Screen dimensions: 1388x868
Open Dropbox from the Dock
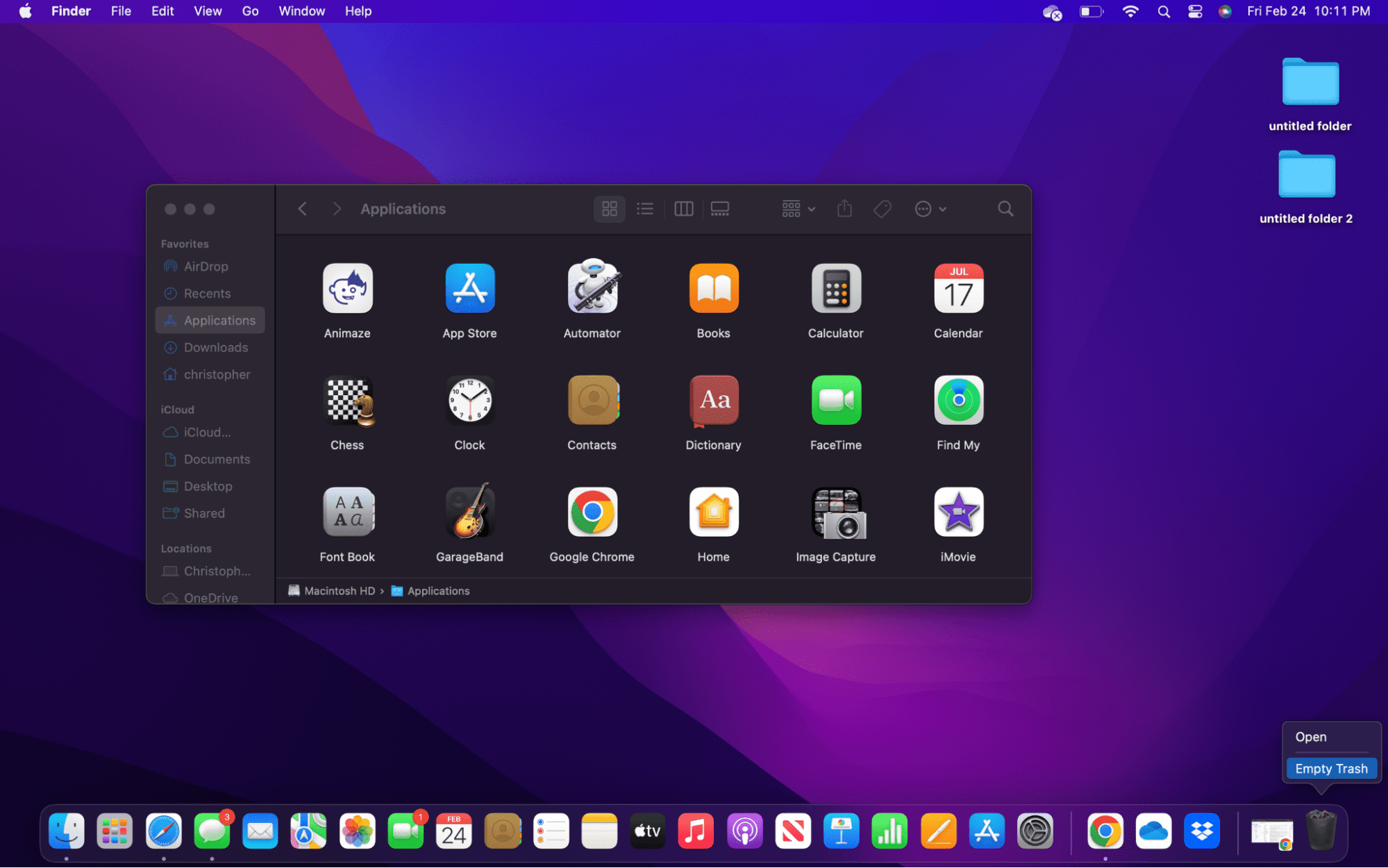(1202, 831)
